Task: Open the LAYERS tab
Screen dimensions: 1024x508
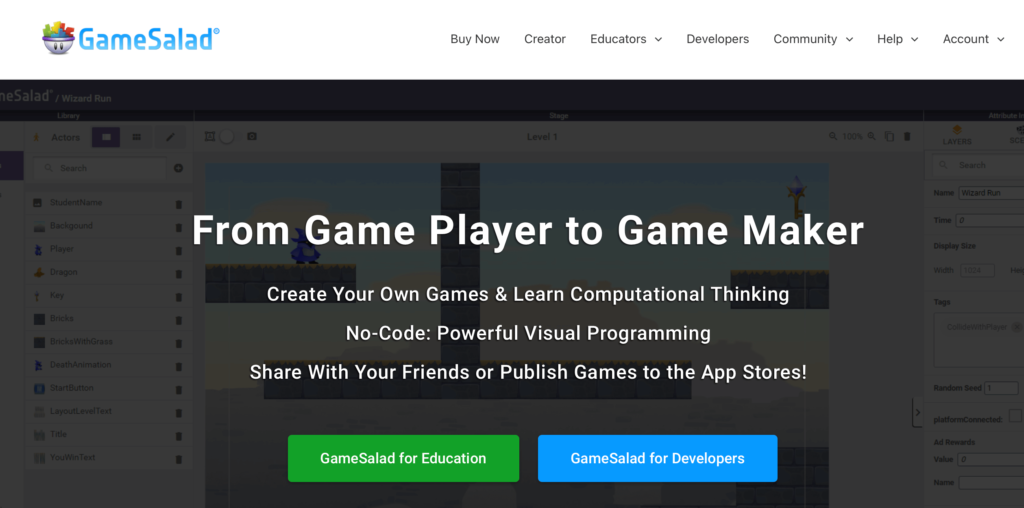Action: point(957,135)
